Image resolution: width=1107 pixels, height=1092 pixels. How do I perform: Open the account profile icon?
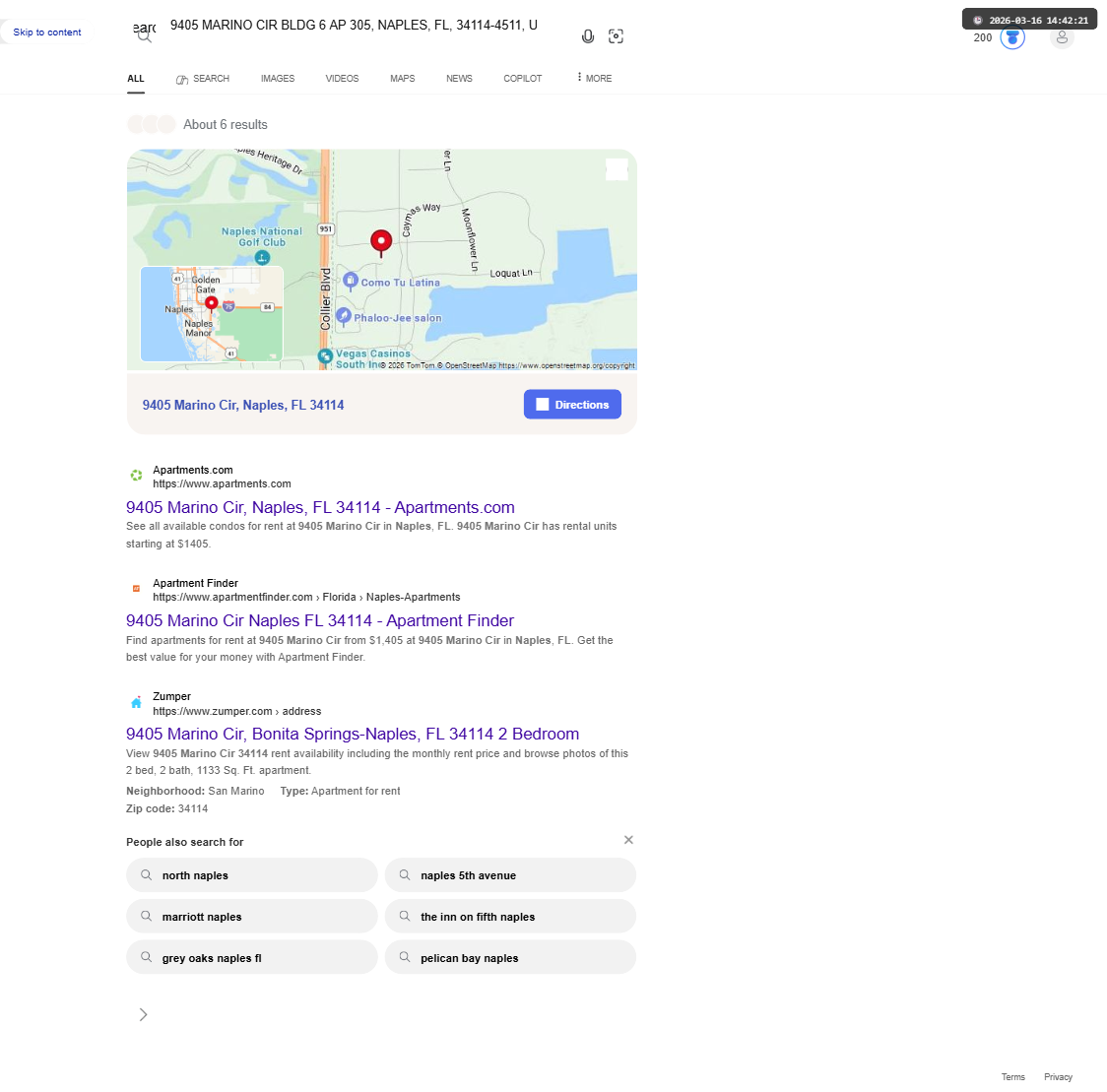(x=1062, y=36)
